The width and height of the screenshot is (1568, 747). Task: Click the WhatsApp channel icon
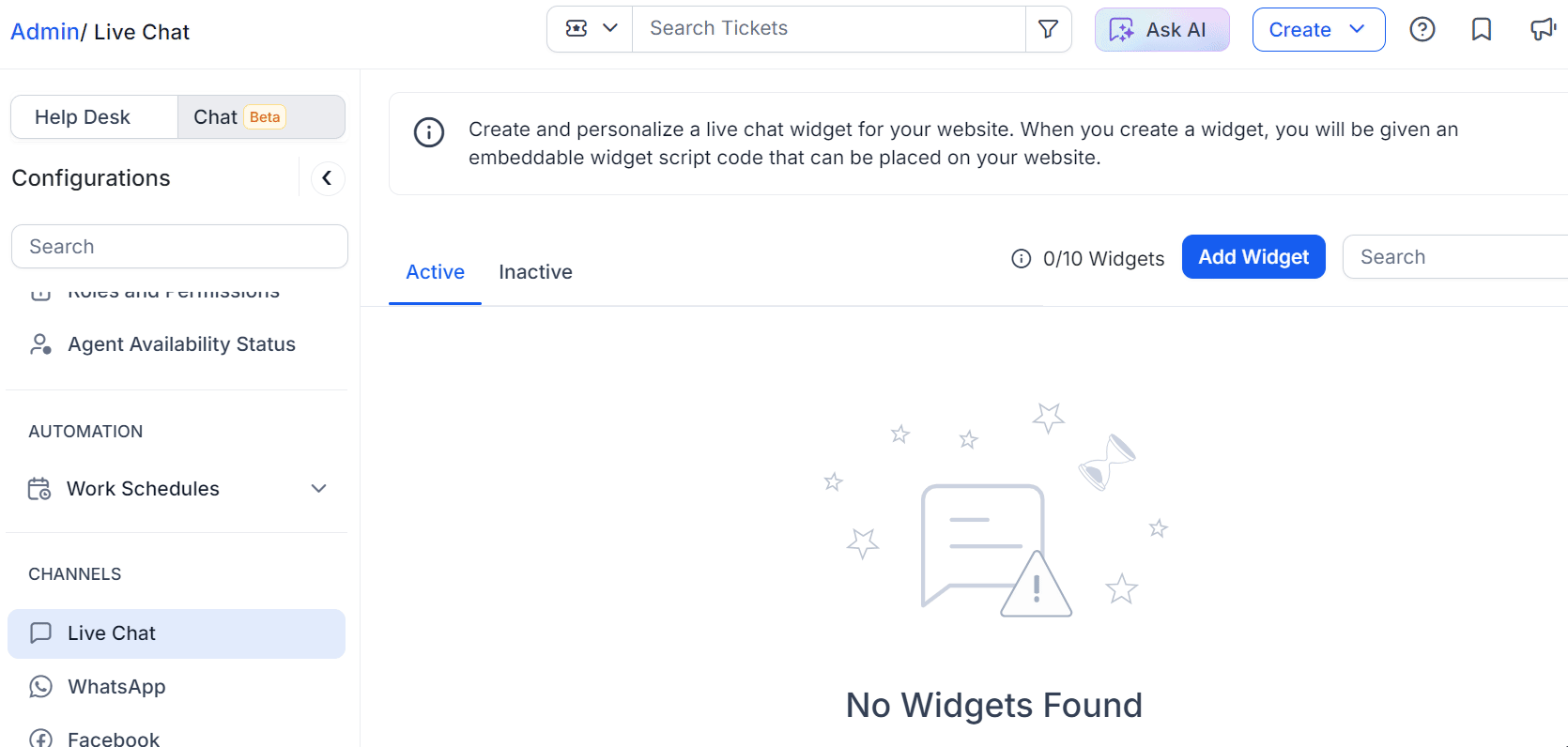40,687
